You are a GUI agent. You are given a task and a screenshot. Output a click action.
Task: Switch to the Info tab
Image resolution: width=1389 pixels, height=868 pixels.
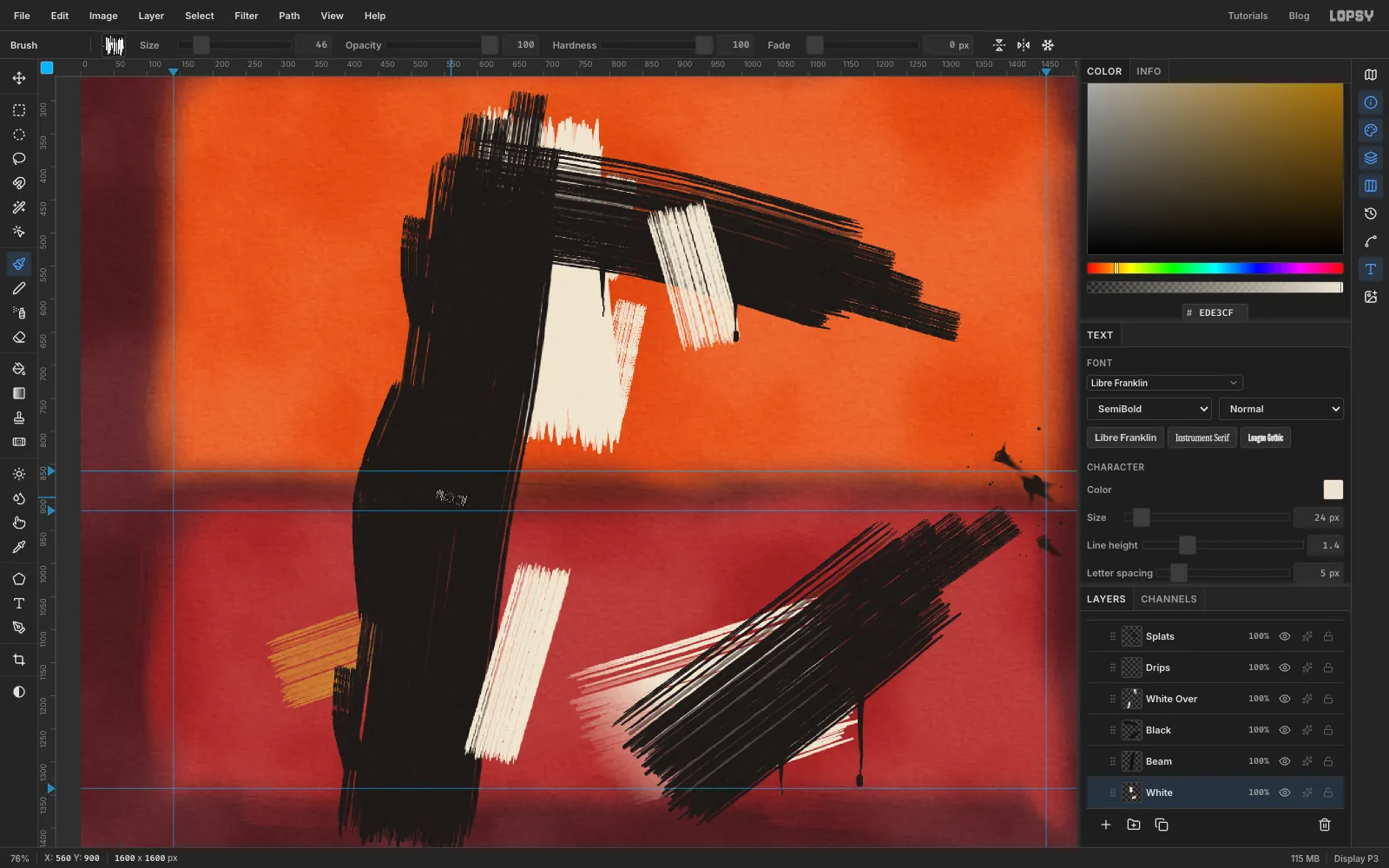click(1149, 71)
